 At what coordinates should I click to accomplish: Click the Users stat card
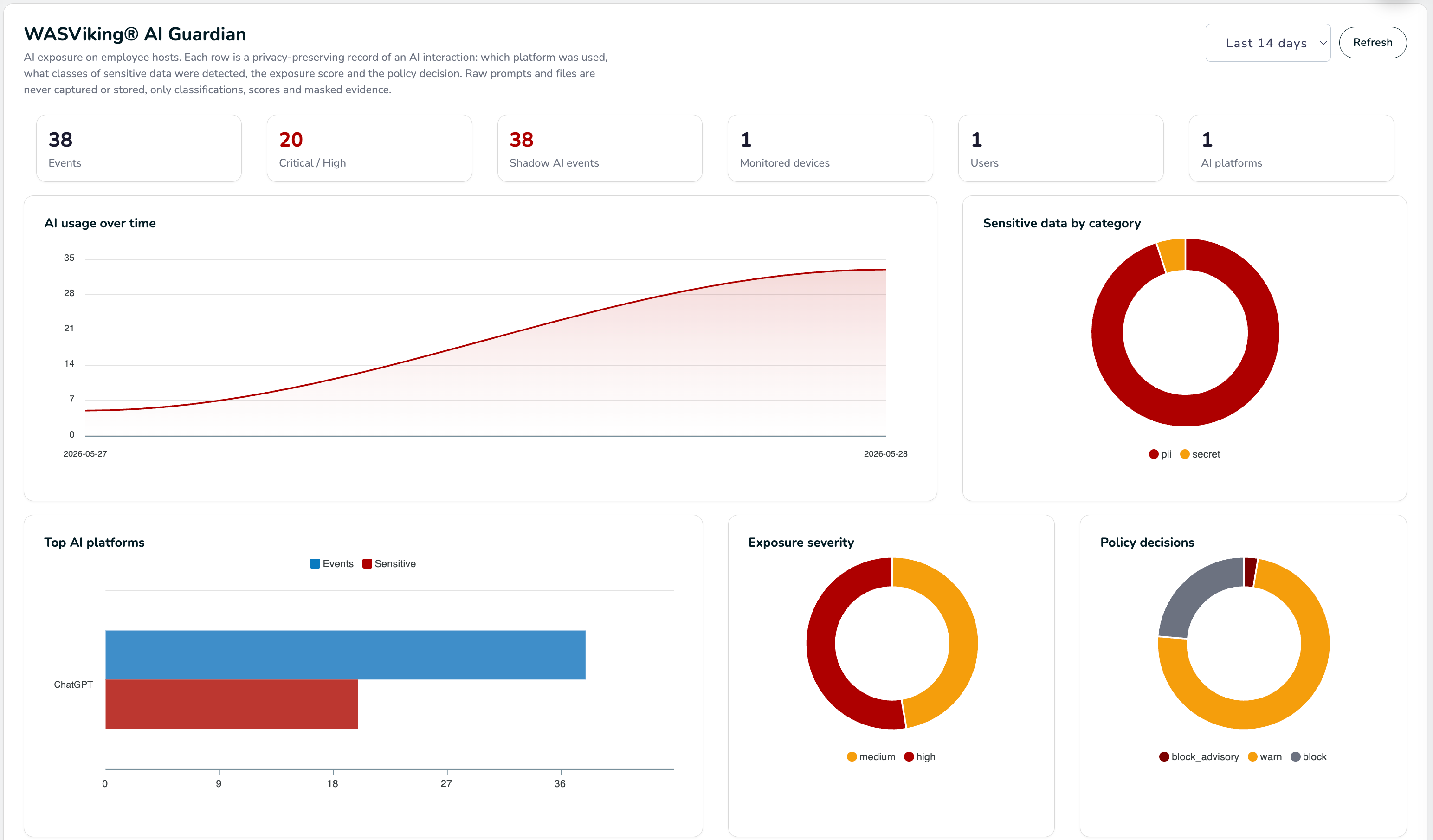coord(1060,149)
